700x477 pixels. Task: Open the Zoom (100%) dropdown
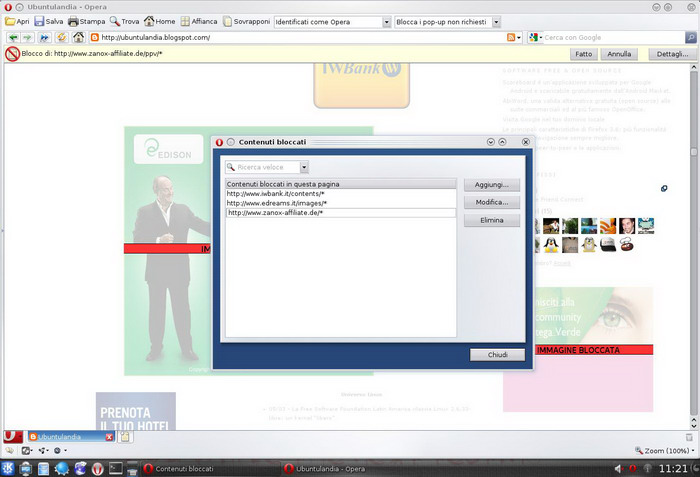(x=663, y=452)
